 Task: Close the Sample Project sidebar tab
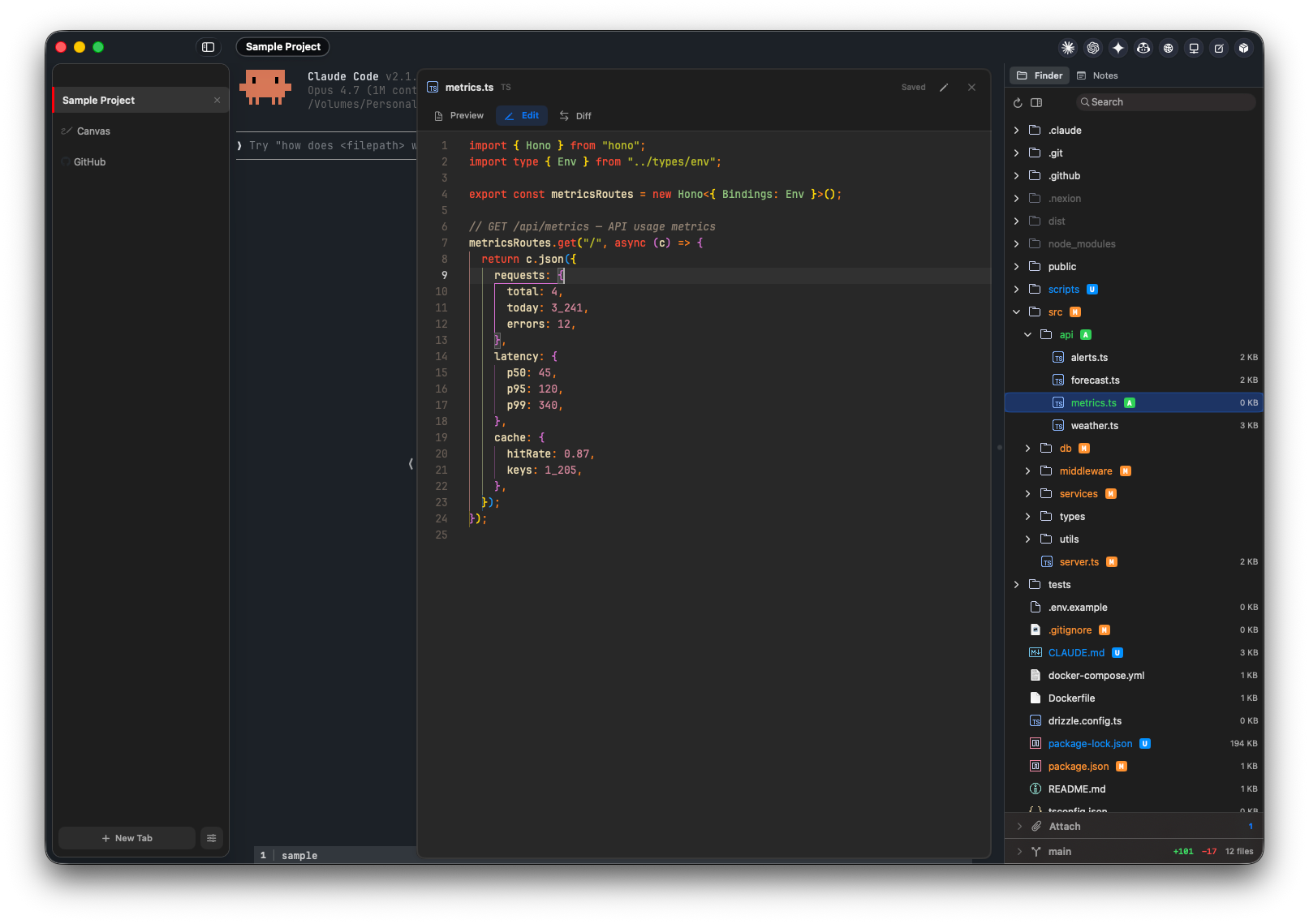[217, 101]
